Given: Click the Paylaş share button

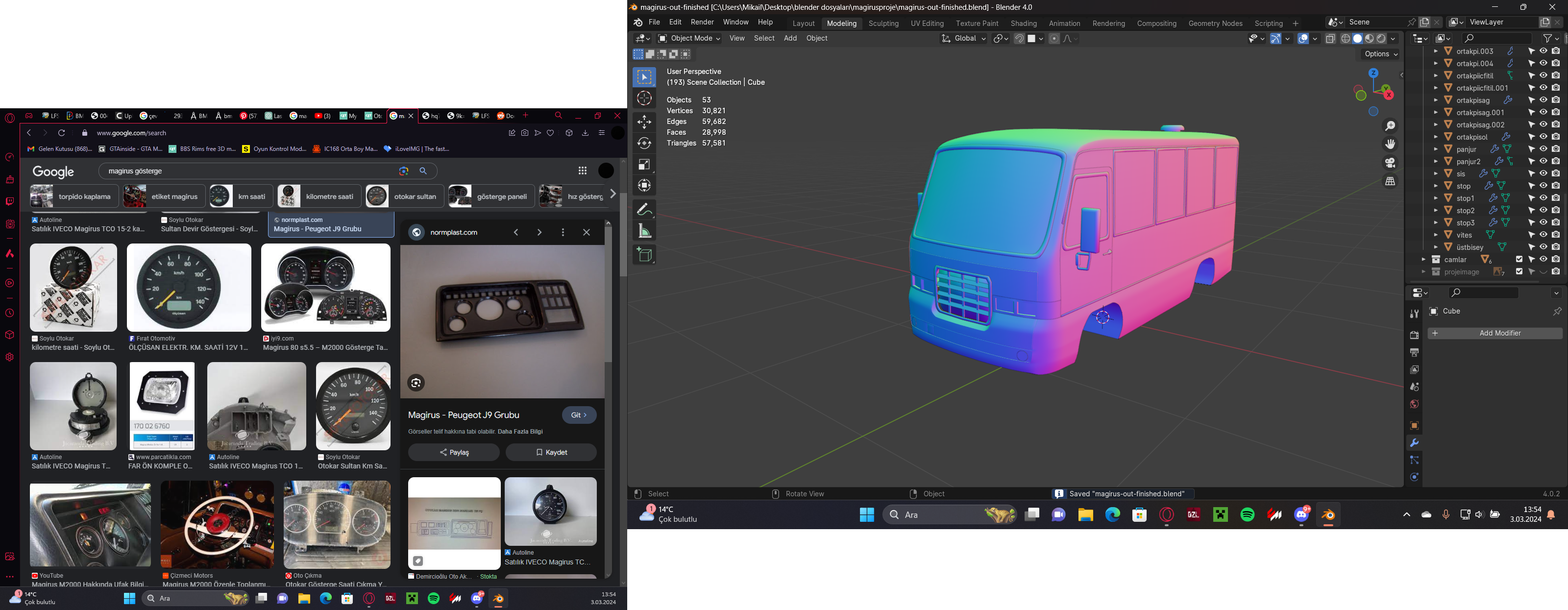Looking at the screenshot, I should (x=453, y=452).
